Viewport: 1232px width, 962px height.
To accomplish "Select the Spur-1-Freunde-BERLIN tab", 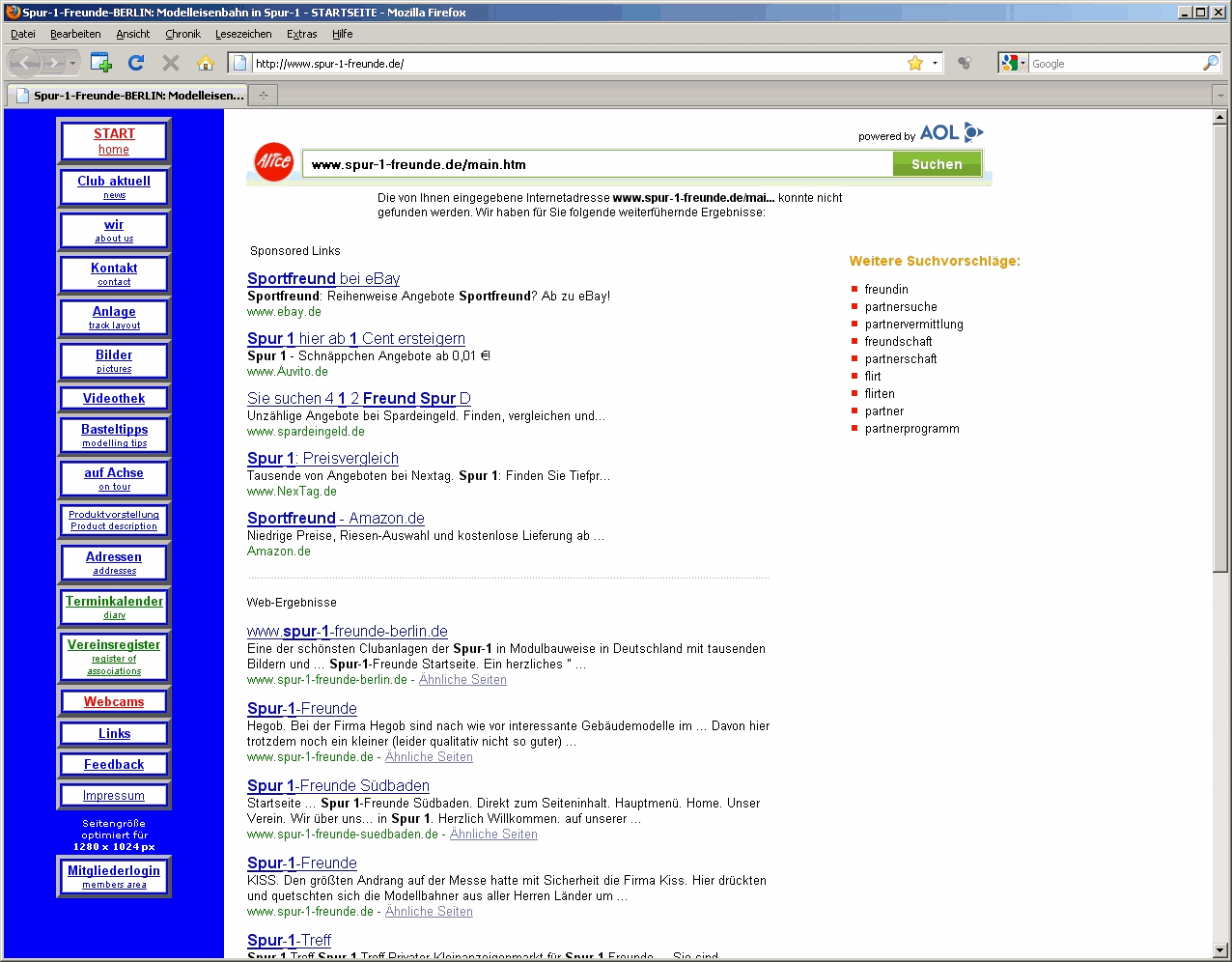I will 127,96.
